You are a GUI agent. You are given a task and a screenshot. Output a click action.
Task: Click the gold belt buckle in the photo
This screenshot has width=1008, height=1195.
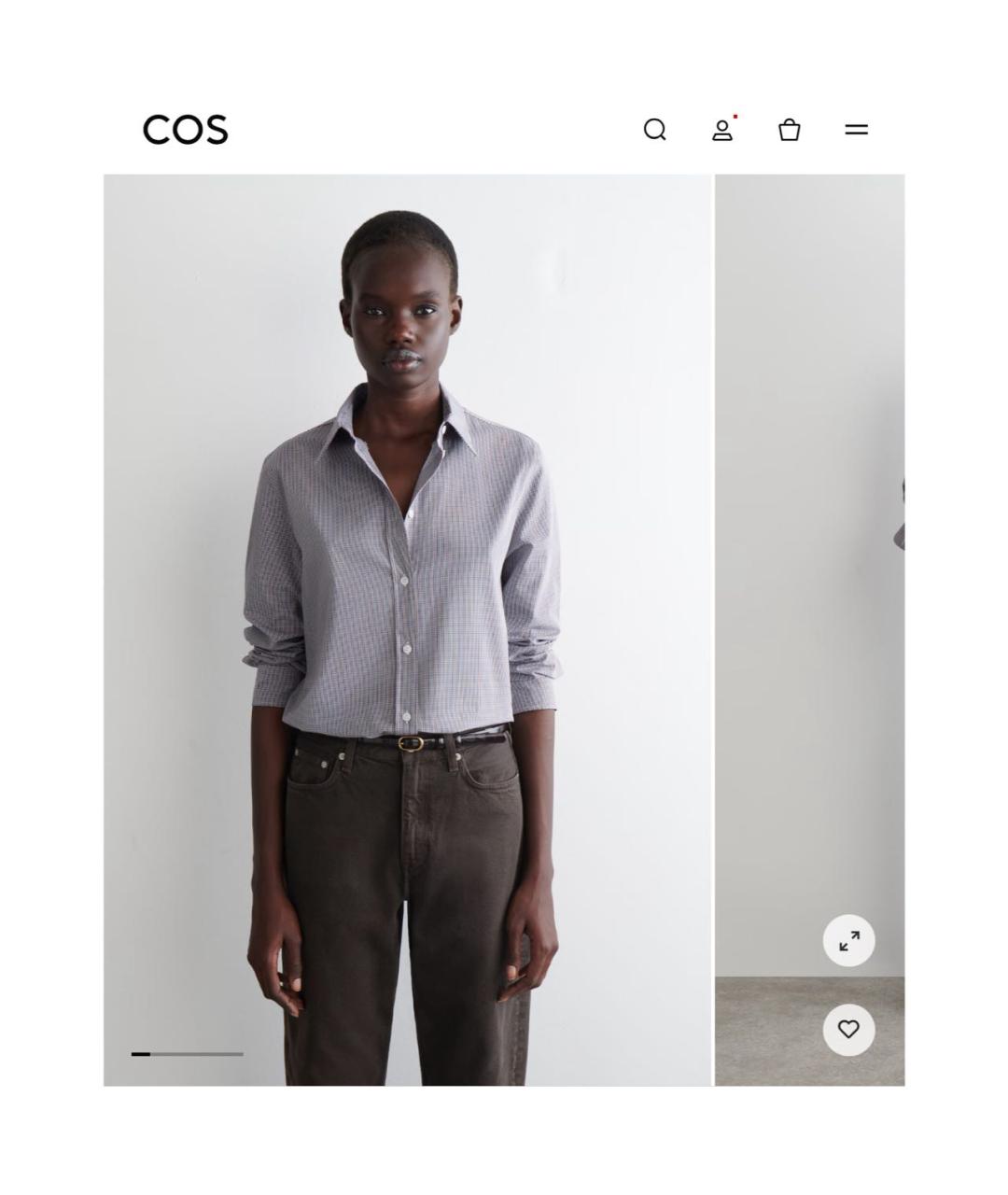[410, 743]
